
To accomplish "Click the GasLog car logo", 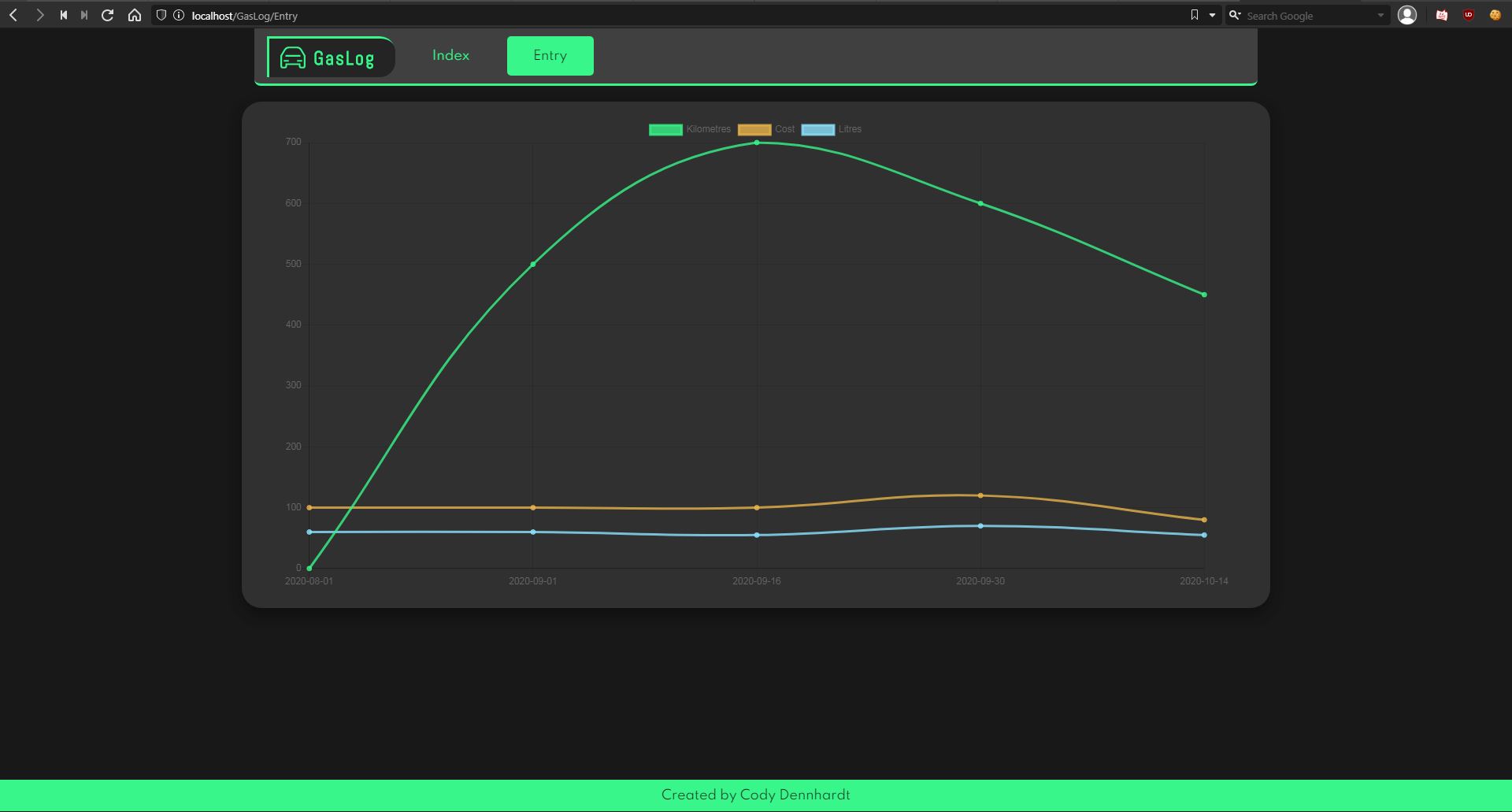I will [x=293, y=57].
